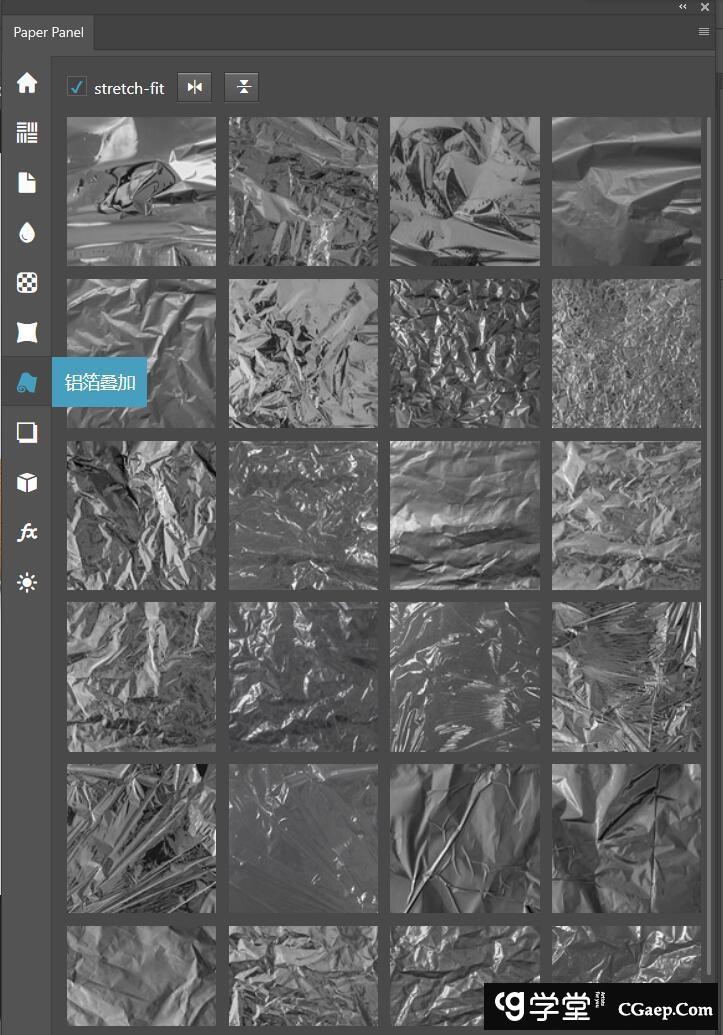The height and width of the screenshot is (1035, 723).
Task: Select the Paper Panel tab
Action: (48, 33)
